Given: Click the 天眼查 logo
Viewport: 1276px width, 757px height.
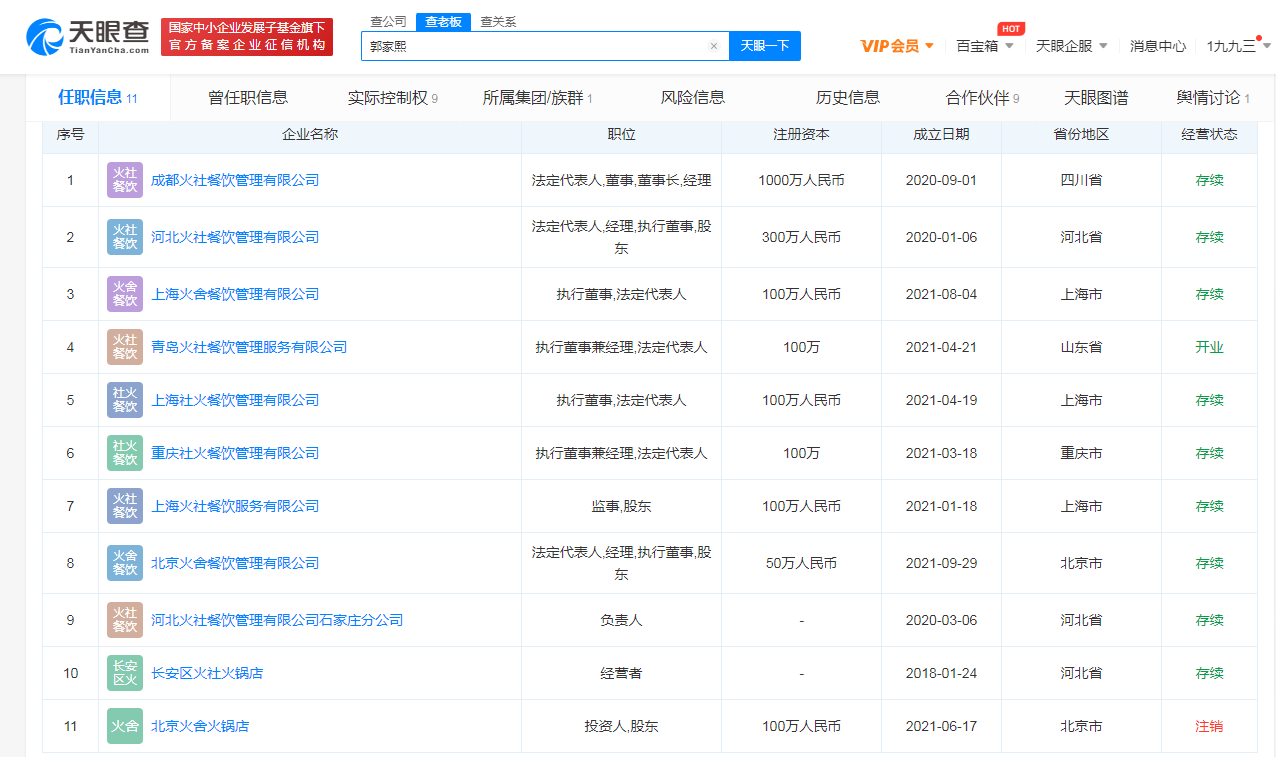Looking at the screenshot, I should tap(88, 37).
